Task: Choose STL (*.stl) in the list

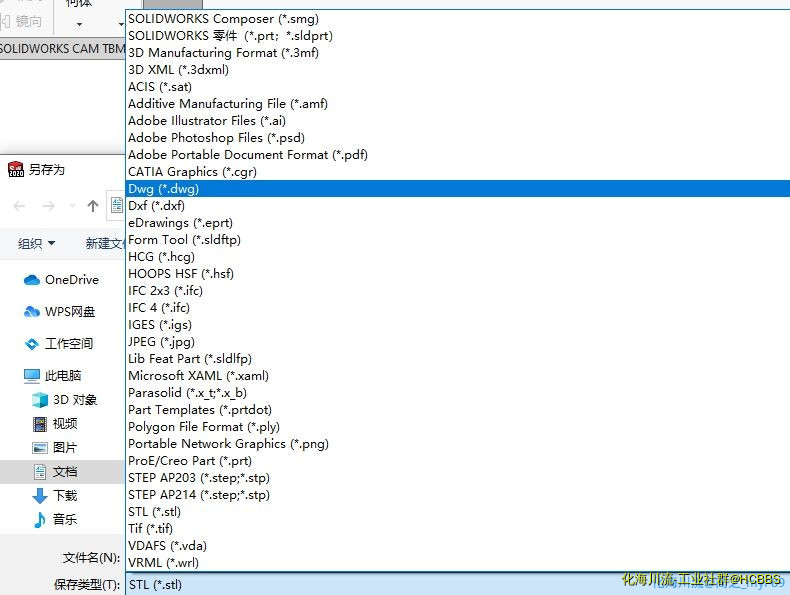Action: click(457, 512)
